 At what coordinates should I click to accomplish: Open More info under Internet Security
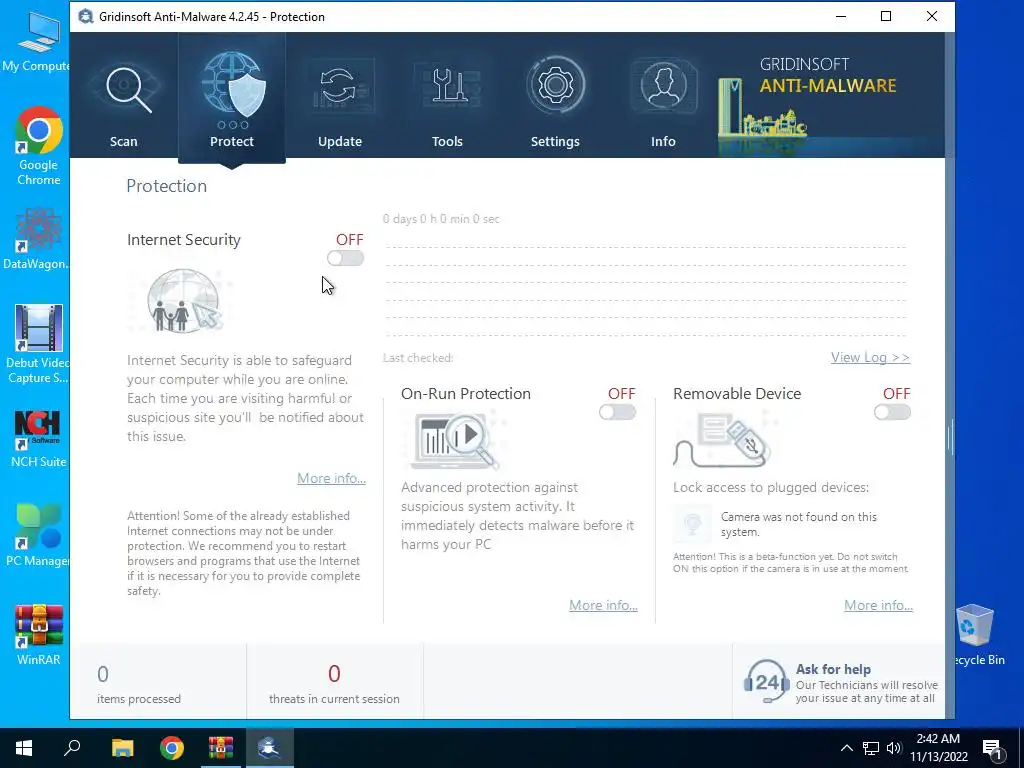click(331, 478)
